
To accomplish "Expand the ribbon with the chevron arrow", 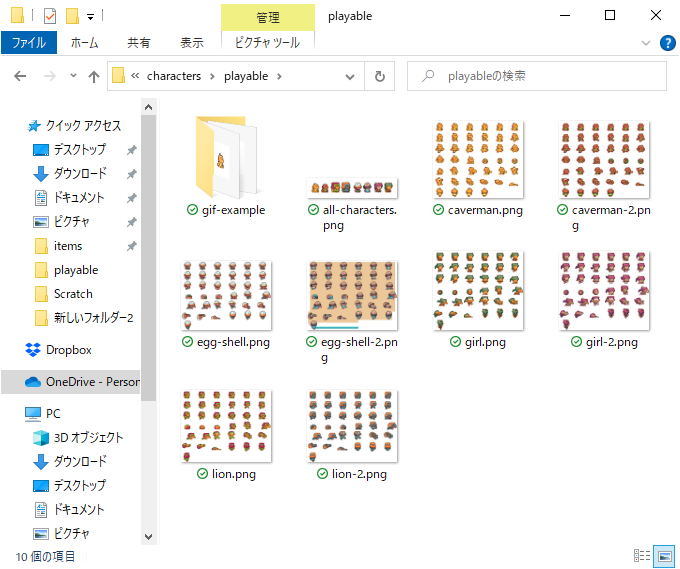I will (646, 43).
